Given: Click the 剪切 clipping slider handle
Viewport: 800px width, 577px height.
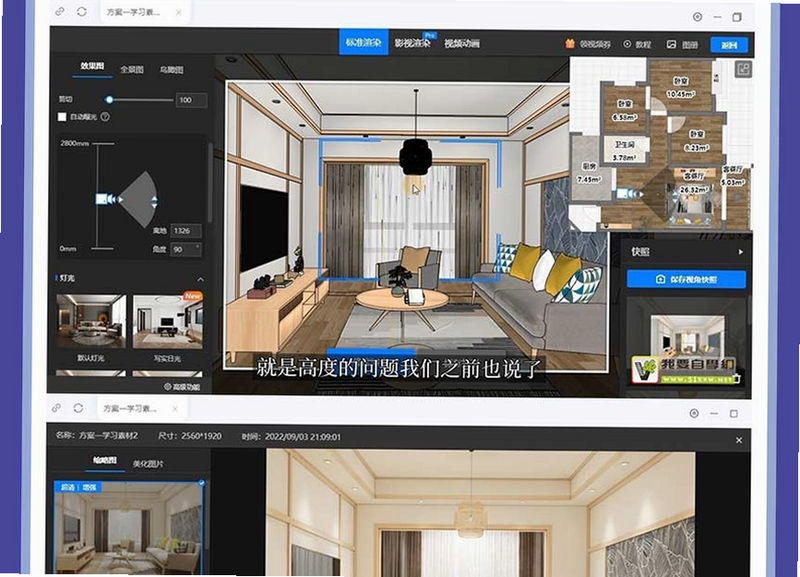Looking at the screenshot, I should point(109,99).
